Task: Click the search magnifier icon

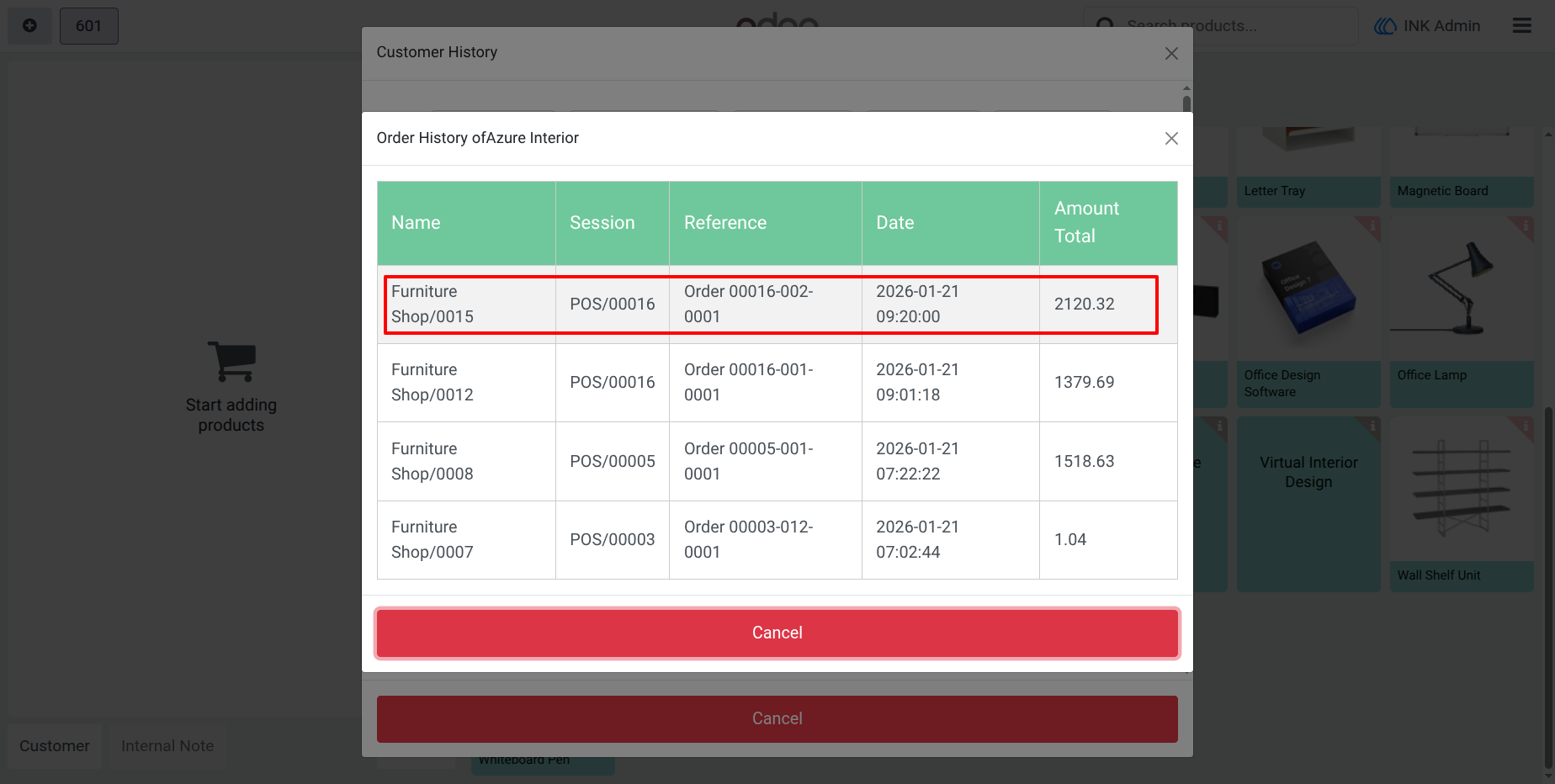Action: click(x=1105, y=26)
